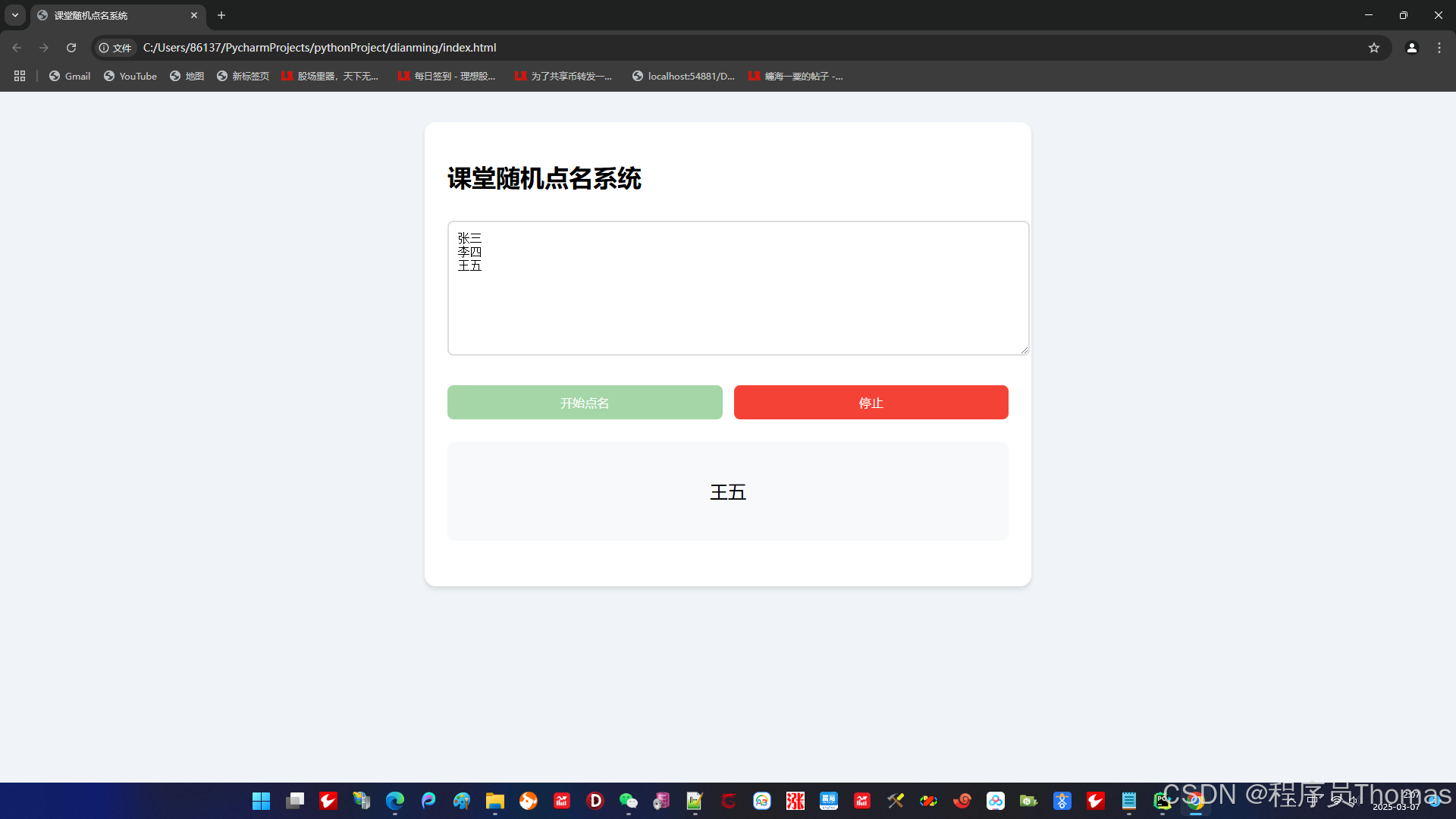Click inside the student names textarea
The height and width of the screenshot is (819, 1456).
737,303
